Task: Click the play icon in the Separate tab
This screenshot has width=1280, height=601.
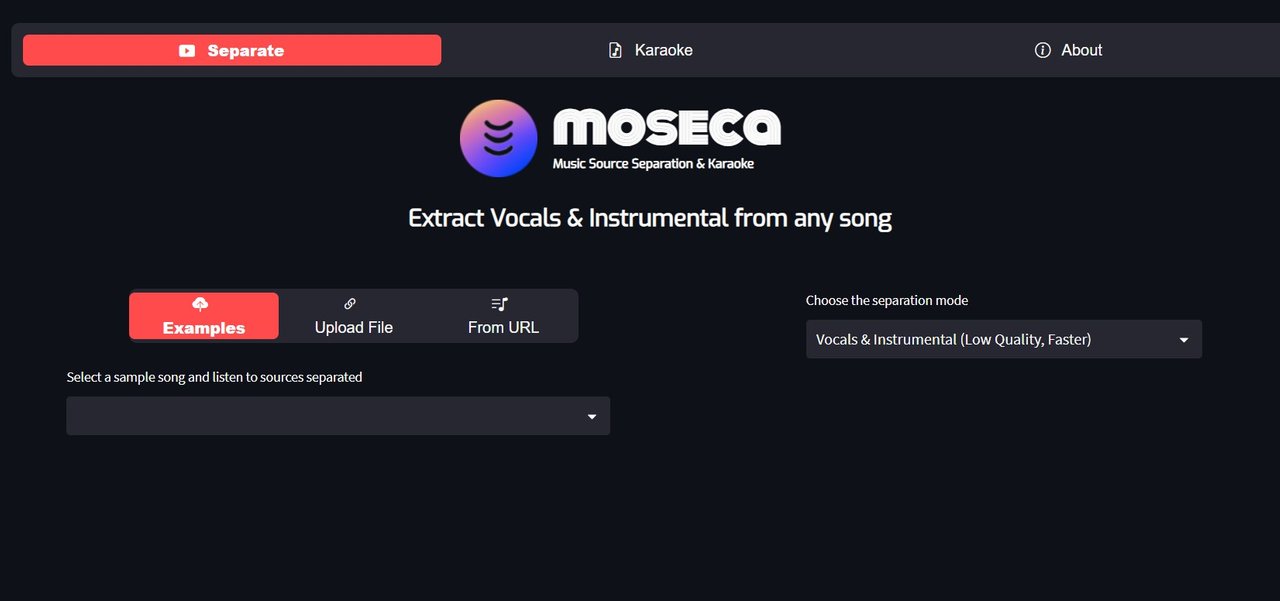Action: [187, 50]
